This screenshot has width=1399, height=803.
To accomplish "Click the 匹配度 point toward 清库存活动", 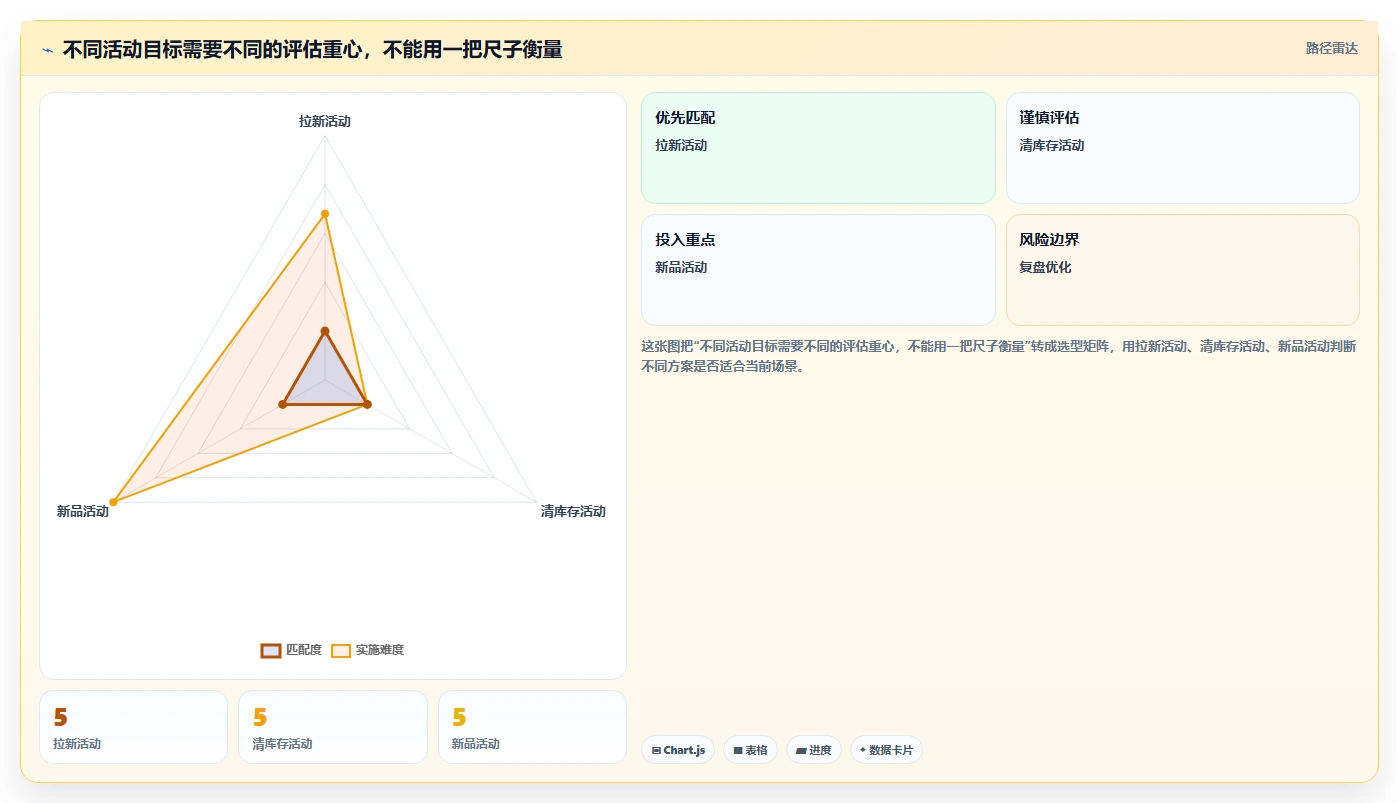I will coord(367,404).
